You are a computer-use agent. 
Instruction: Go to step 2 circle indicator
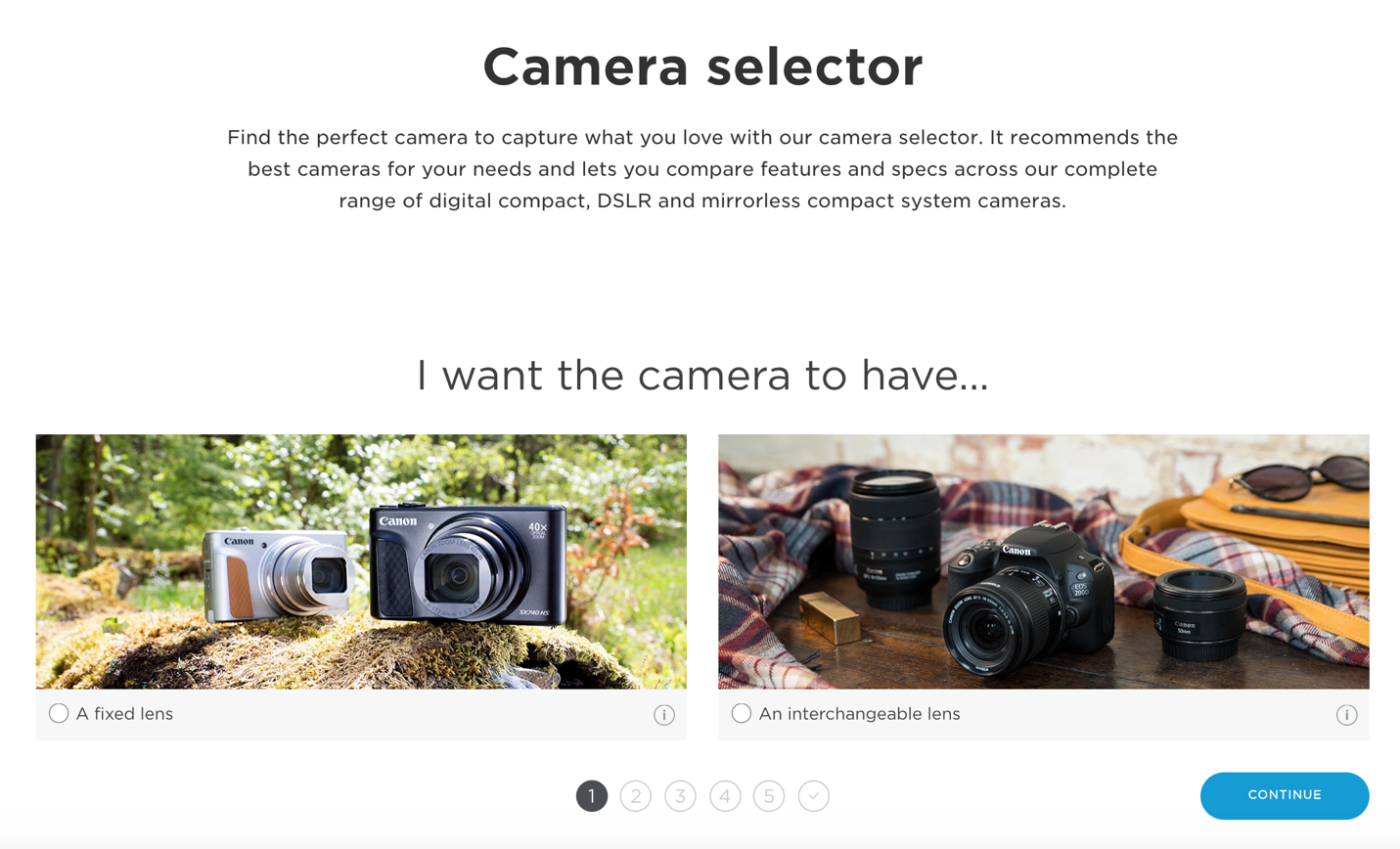(636, 796)
